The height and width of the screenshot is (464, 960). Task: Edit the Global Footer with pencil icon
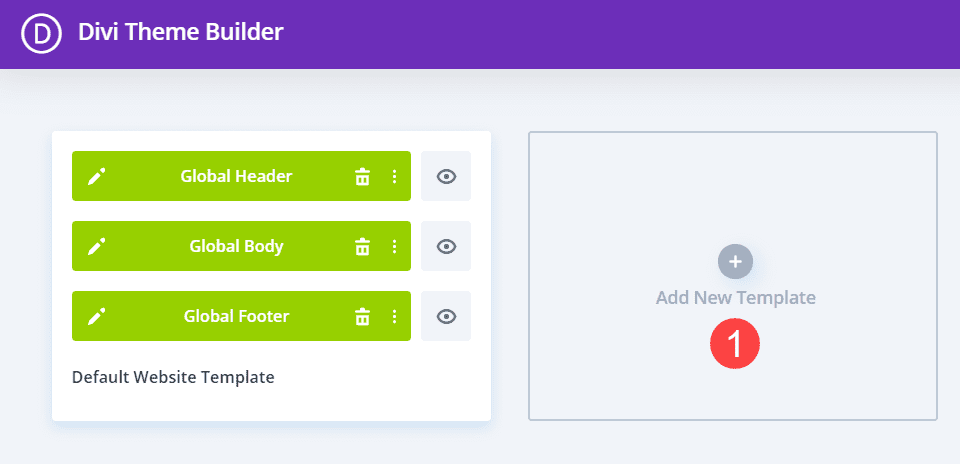[x=96, y=317]
